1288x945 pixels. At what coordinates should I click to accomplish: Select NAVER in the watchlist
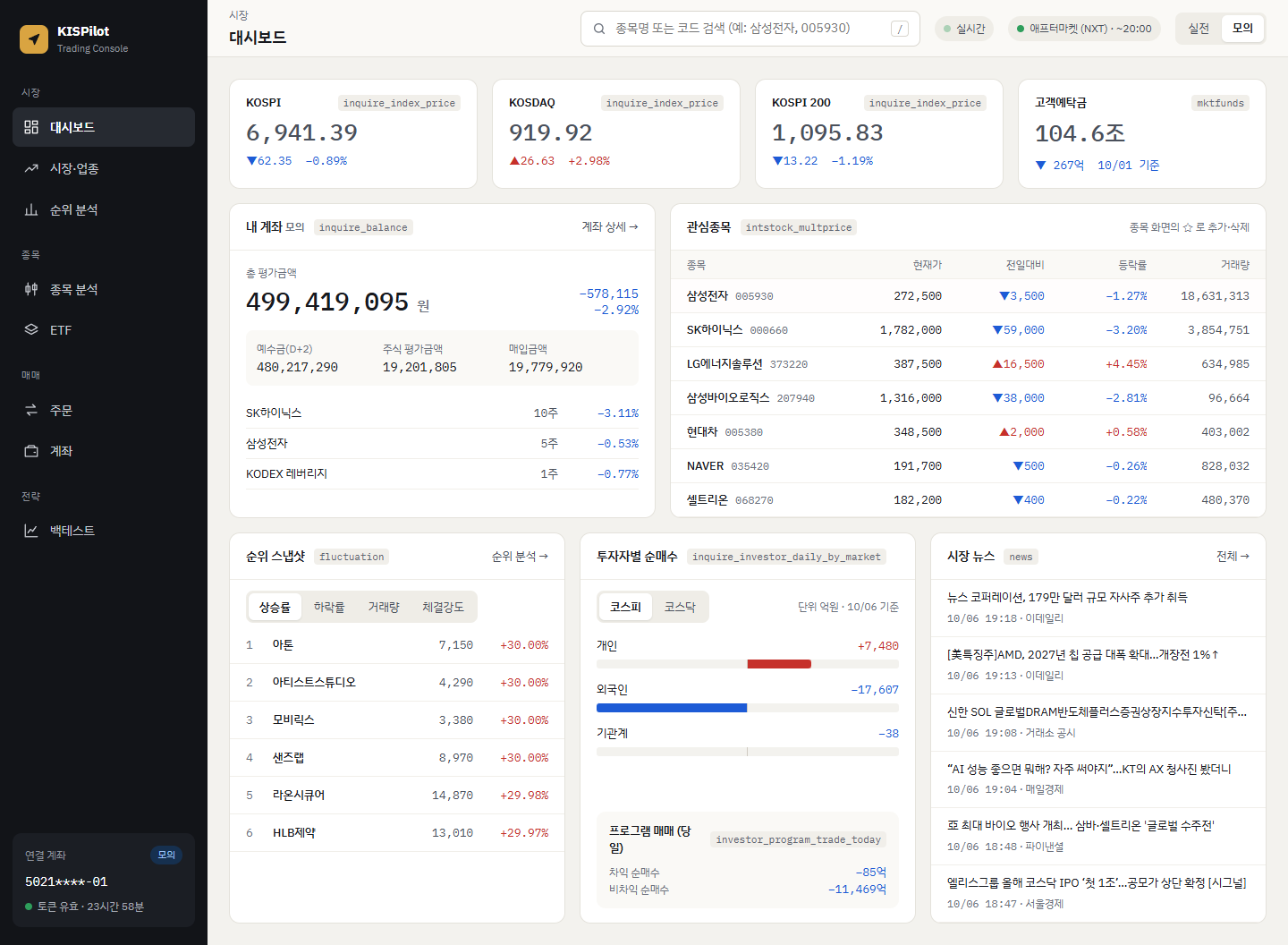coord(968,466)
